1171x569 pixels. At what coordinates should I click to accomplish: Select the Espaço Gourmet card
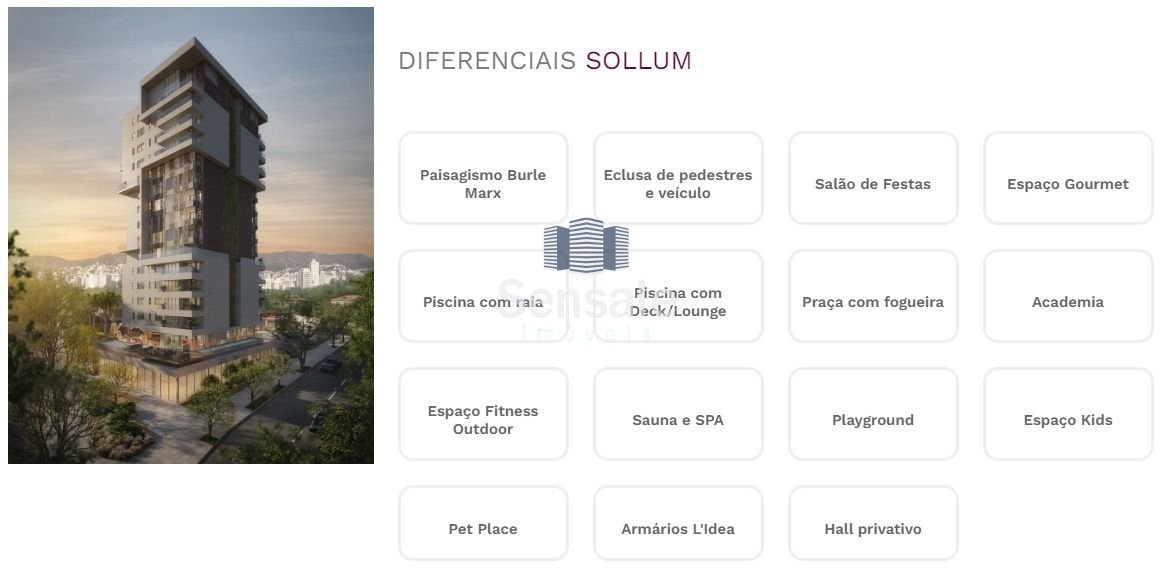pyautogui.click(x=1068, y=178)
